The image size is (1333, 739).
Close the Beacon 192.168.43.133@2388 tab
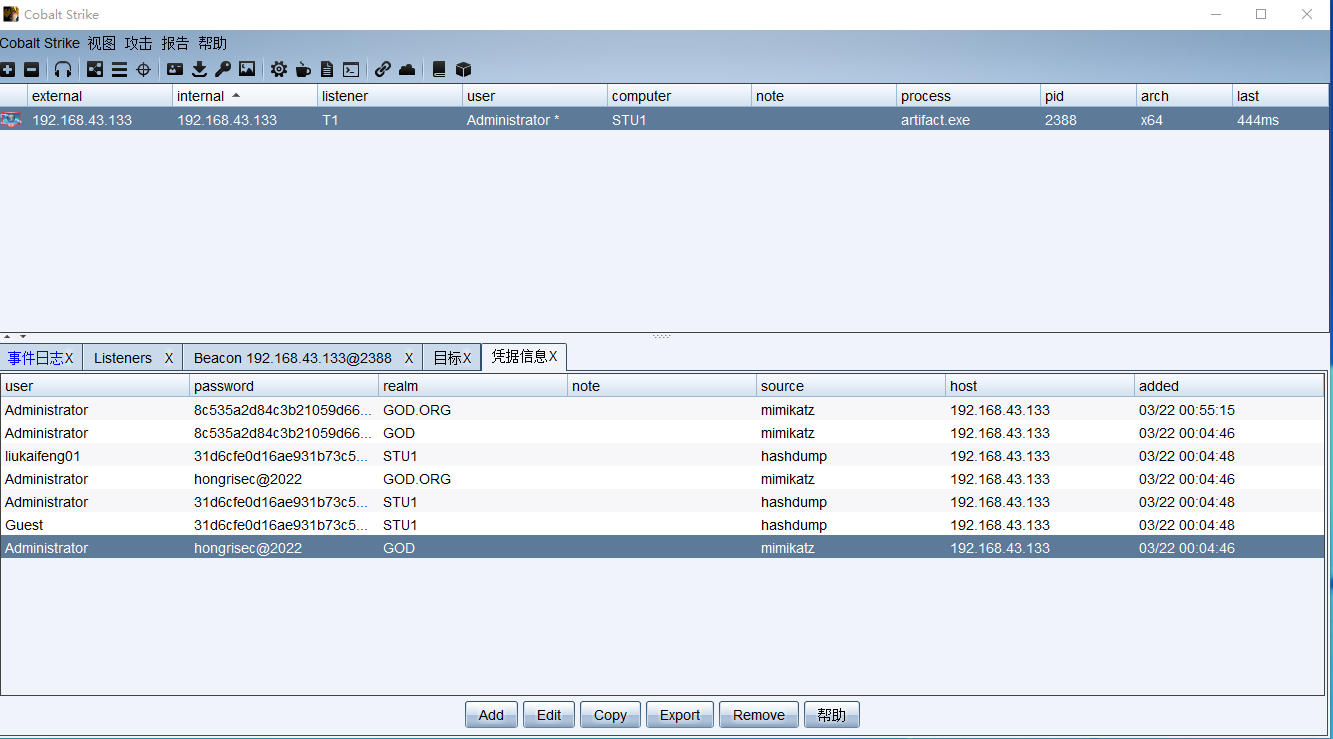pos(409,358)
